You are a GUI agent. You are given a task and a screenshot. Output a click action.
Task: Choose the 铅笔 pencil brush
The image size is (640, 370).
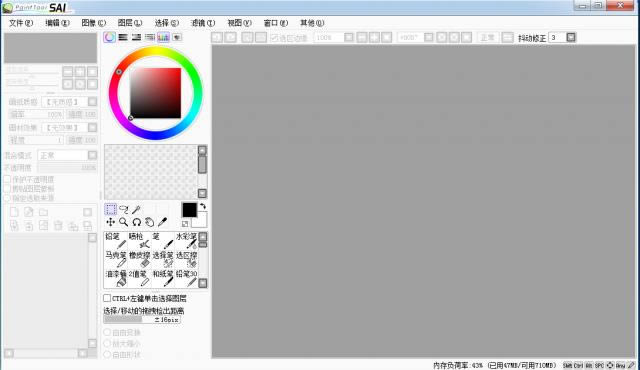click(x=116, y=240)
